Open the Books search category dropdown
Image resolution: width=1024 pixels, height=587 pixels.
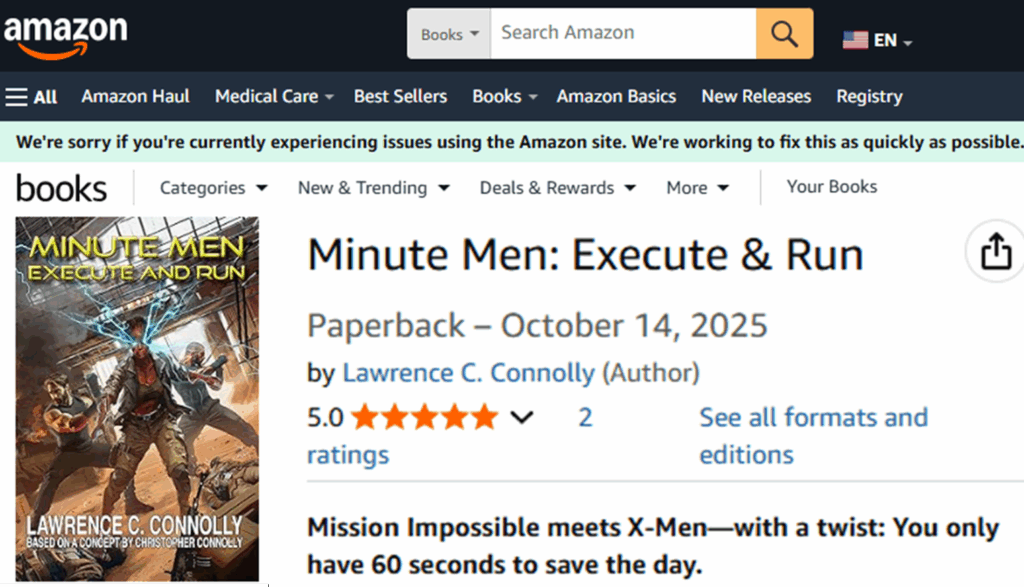coord(449,34)
